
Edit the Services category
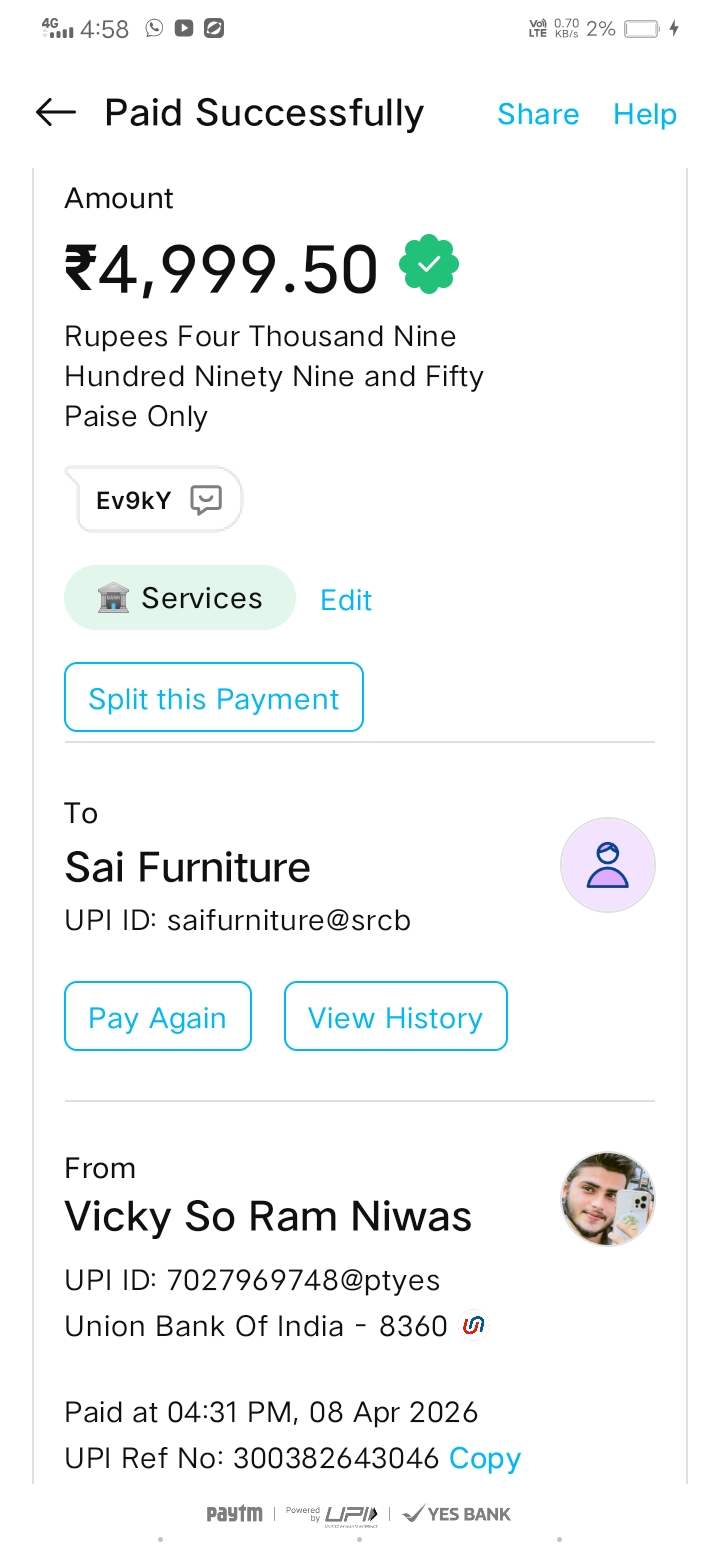(x=346, y=600)
